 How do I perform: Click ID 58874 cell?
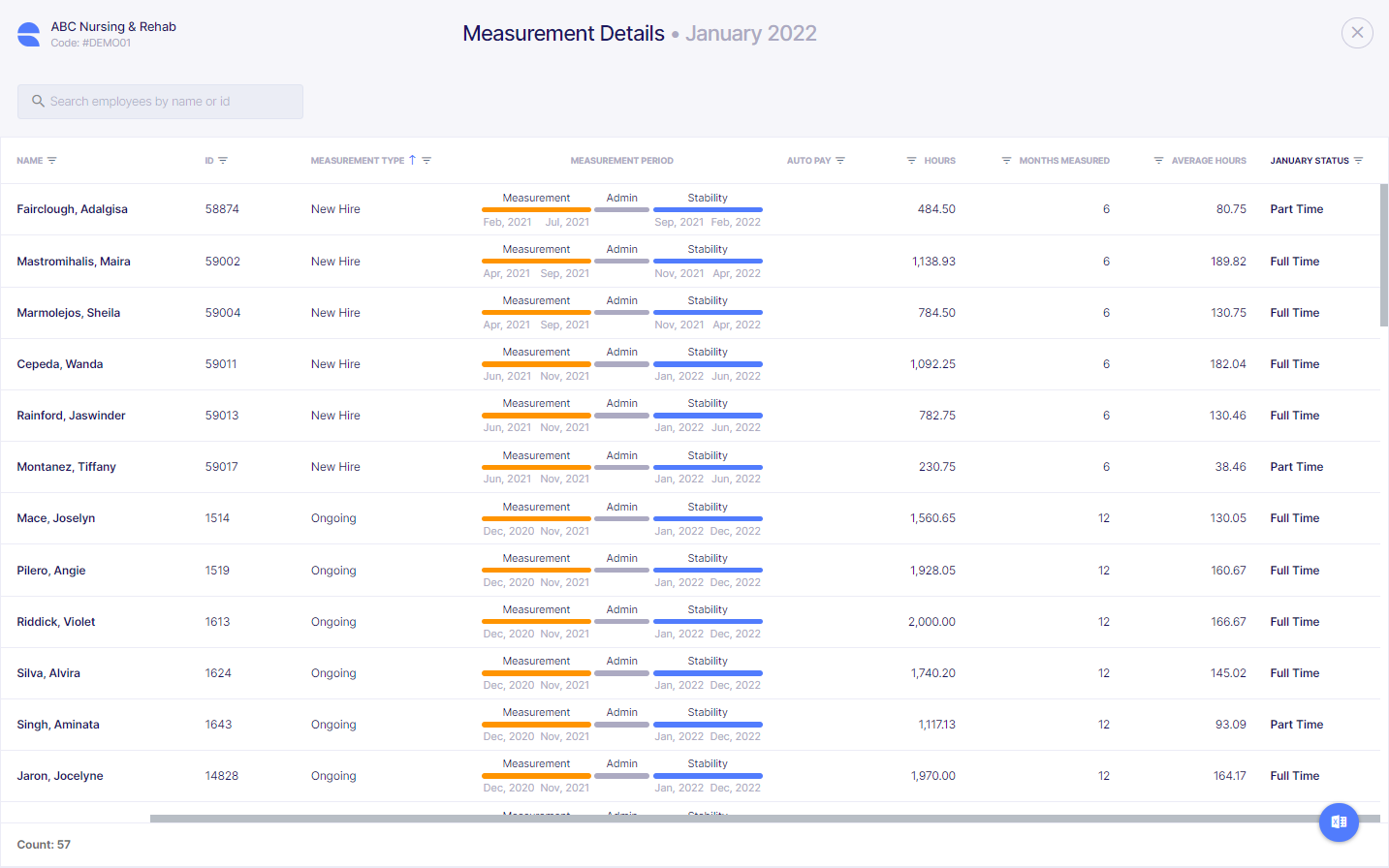click(x=222, y=209)
